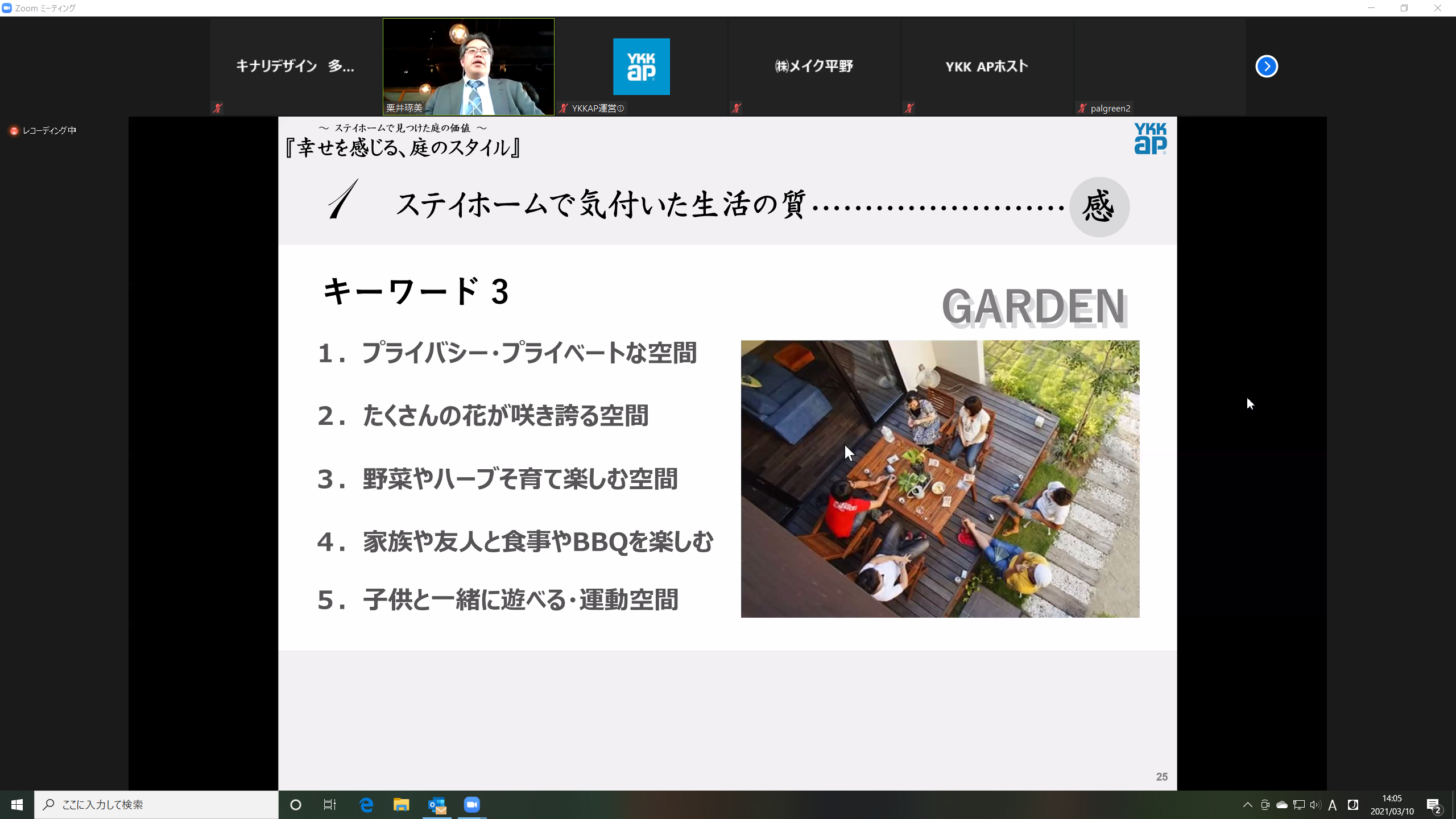The width and height of the screenshot is (1456, 819).
Task: Click the garden deck photo on the slide
Action: (x=940, y=479)
